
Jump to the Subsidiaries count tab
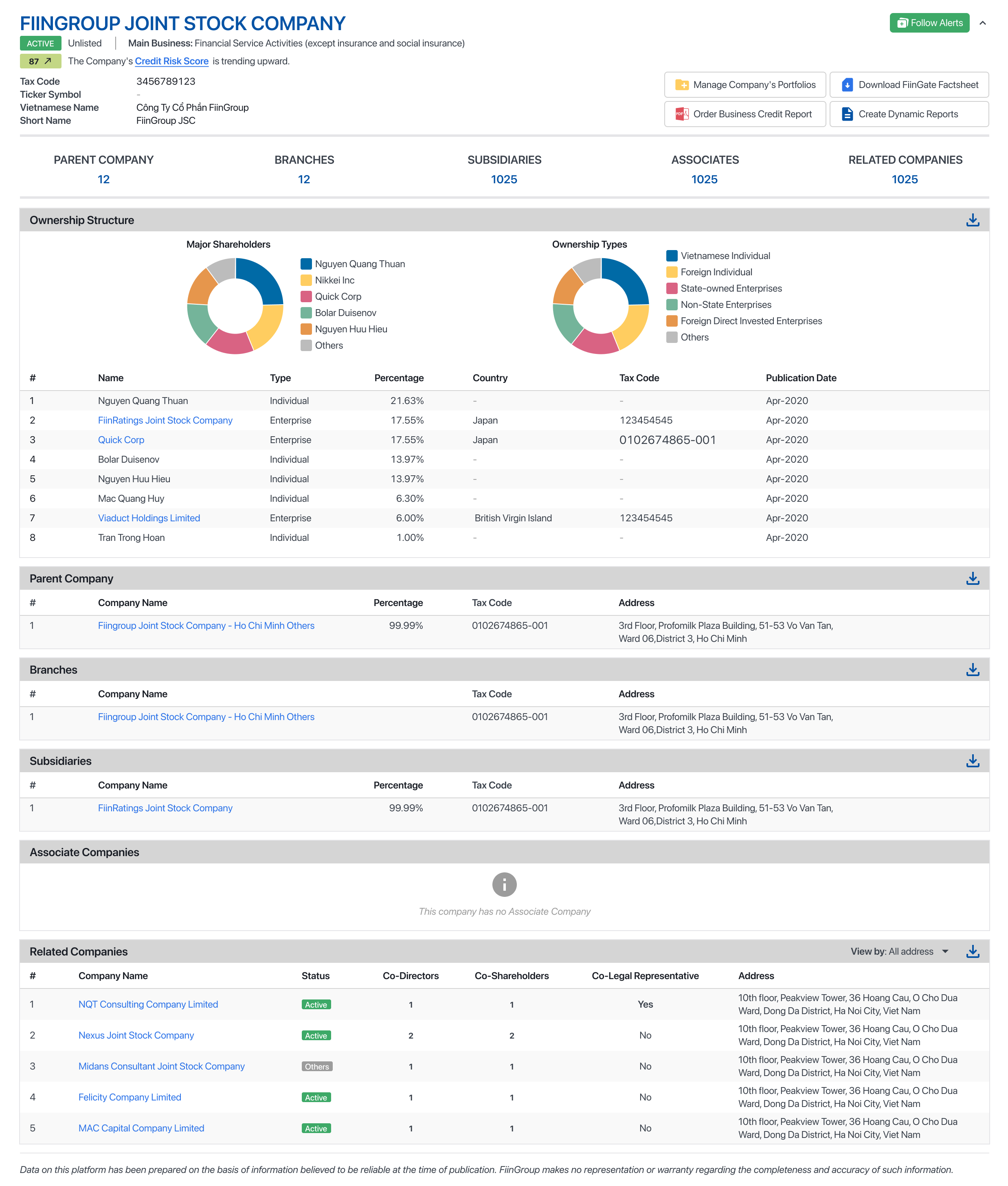tap(504, 179)
